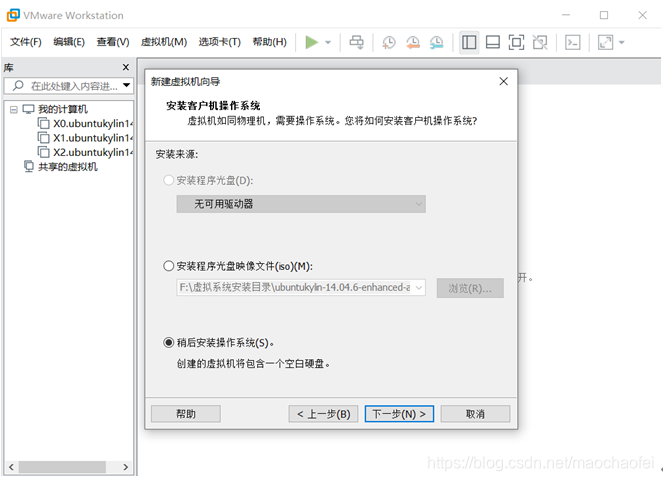663x481 pixels.
Task: Click the green power-on play icon
Action: click(312, 42)
